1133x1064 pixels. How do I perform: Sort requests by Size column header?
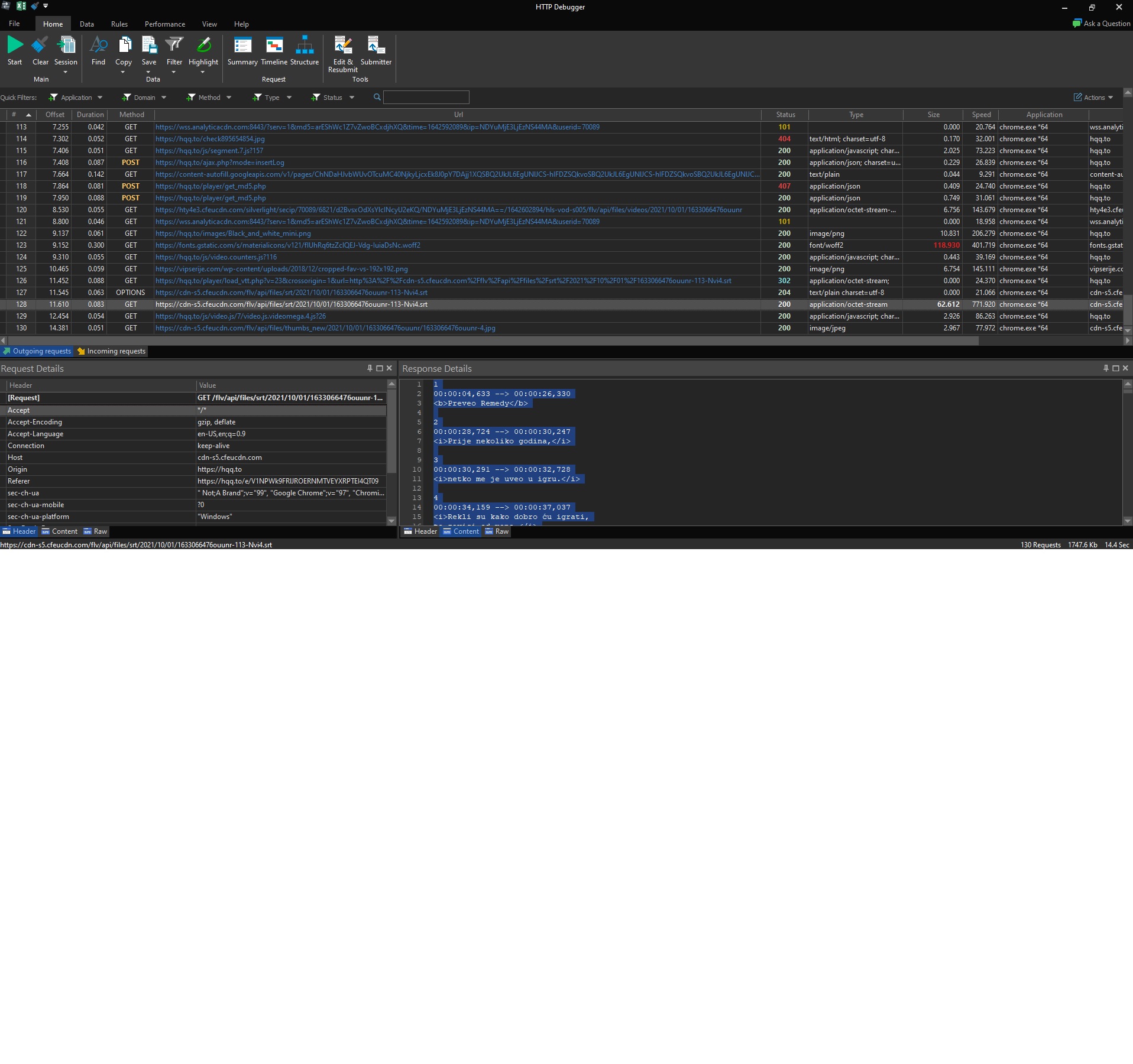coord(933,115)
